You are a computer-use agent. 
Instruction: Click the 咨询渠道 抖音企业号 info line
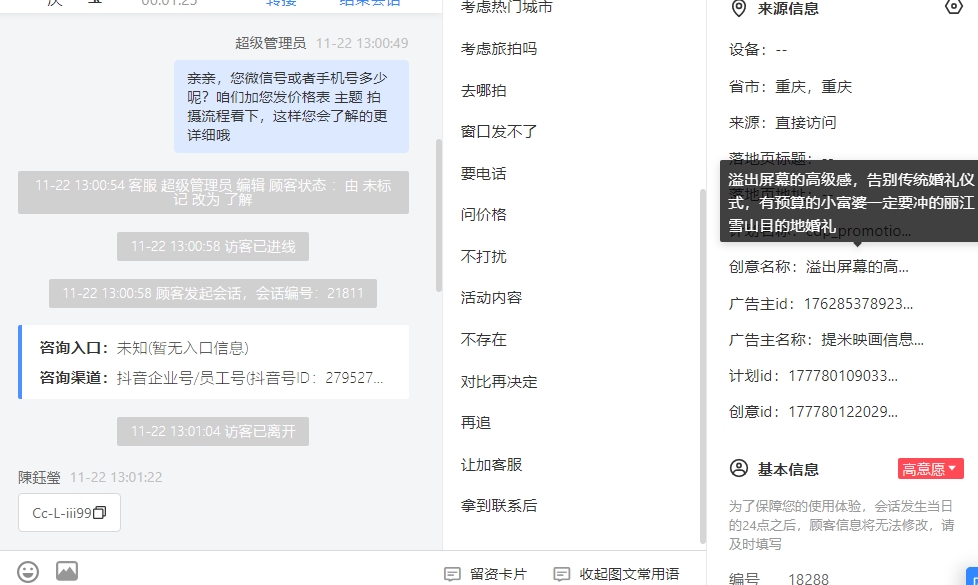pos(211,378)
